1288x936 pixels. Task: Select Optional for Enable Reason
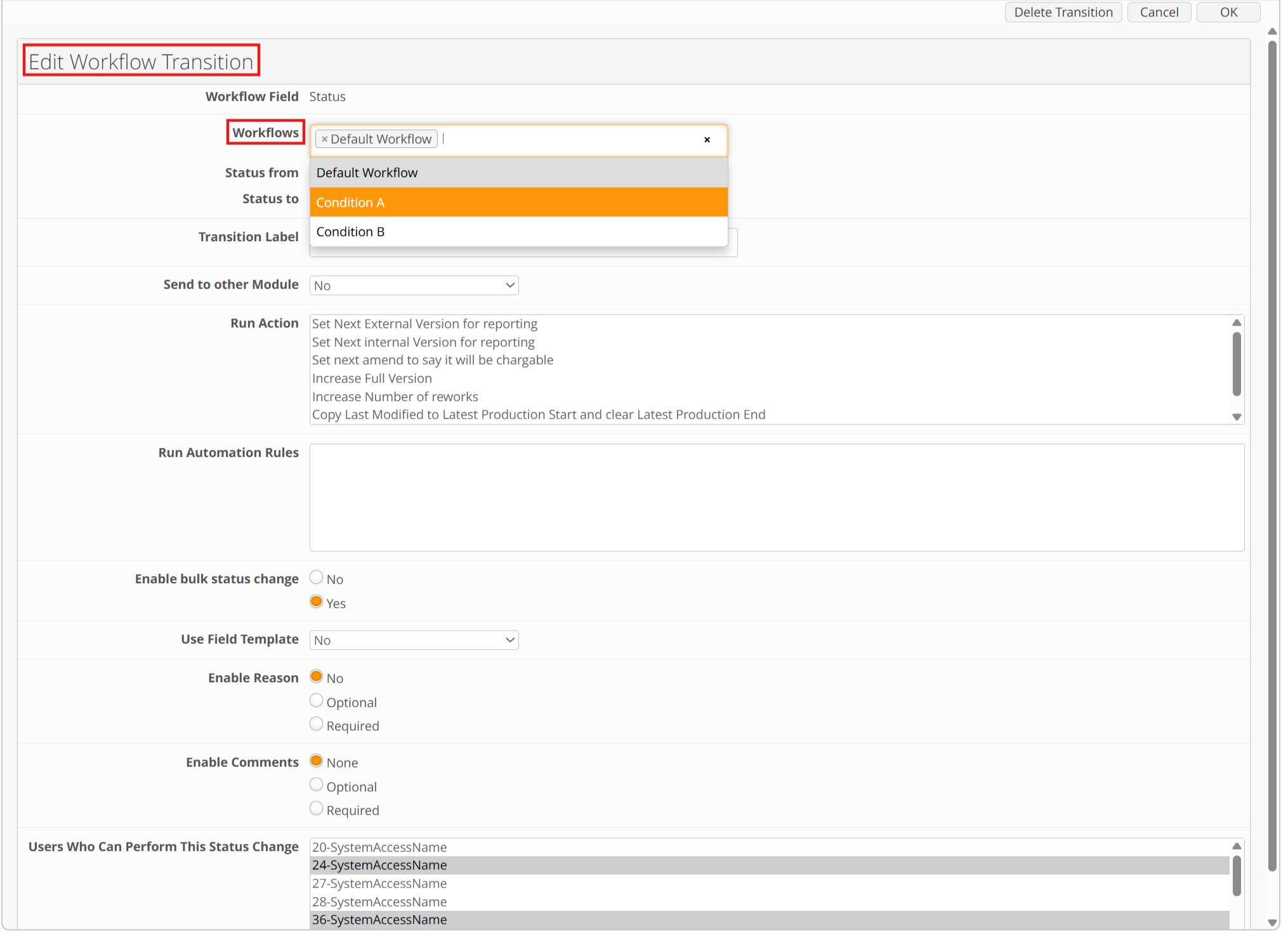click(x=316, y=701)
